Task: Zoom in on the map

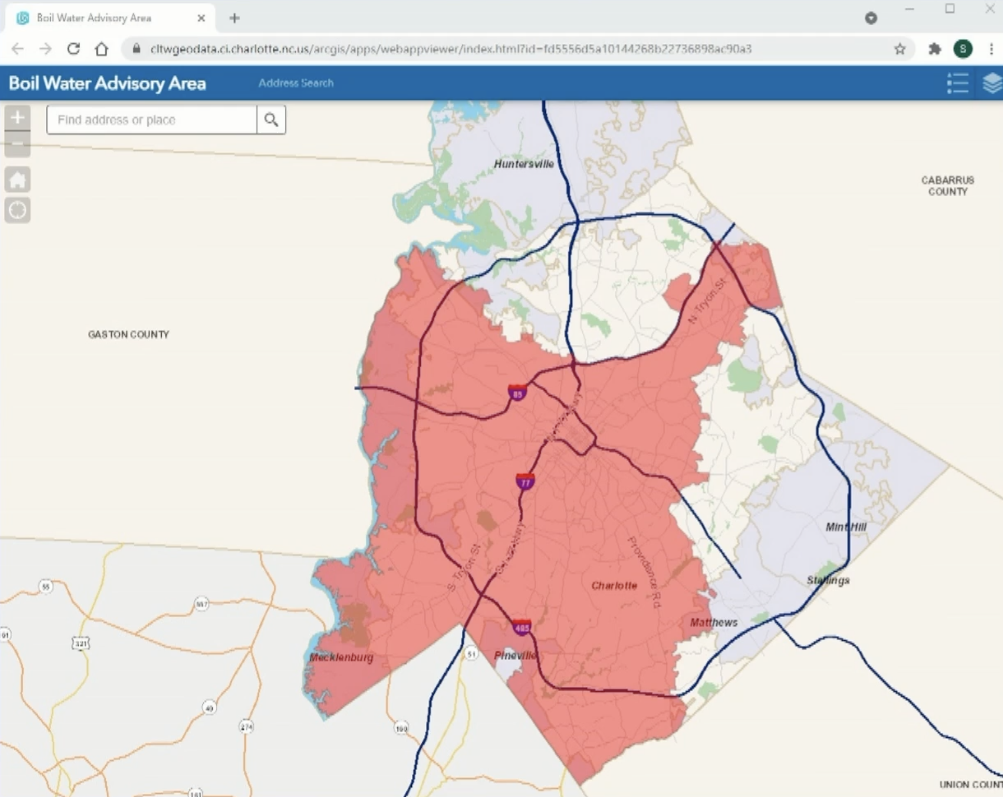Action: [x=17, y=118]
